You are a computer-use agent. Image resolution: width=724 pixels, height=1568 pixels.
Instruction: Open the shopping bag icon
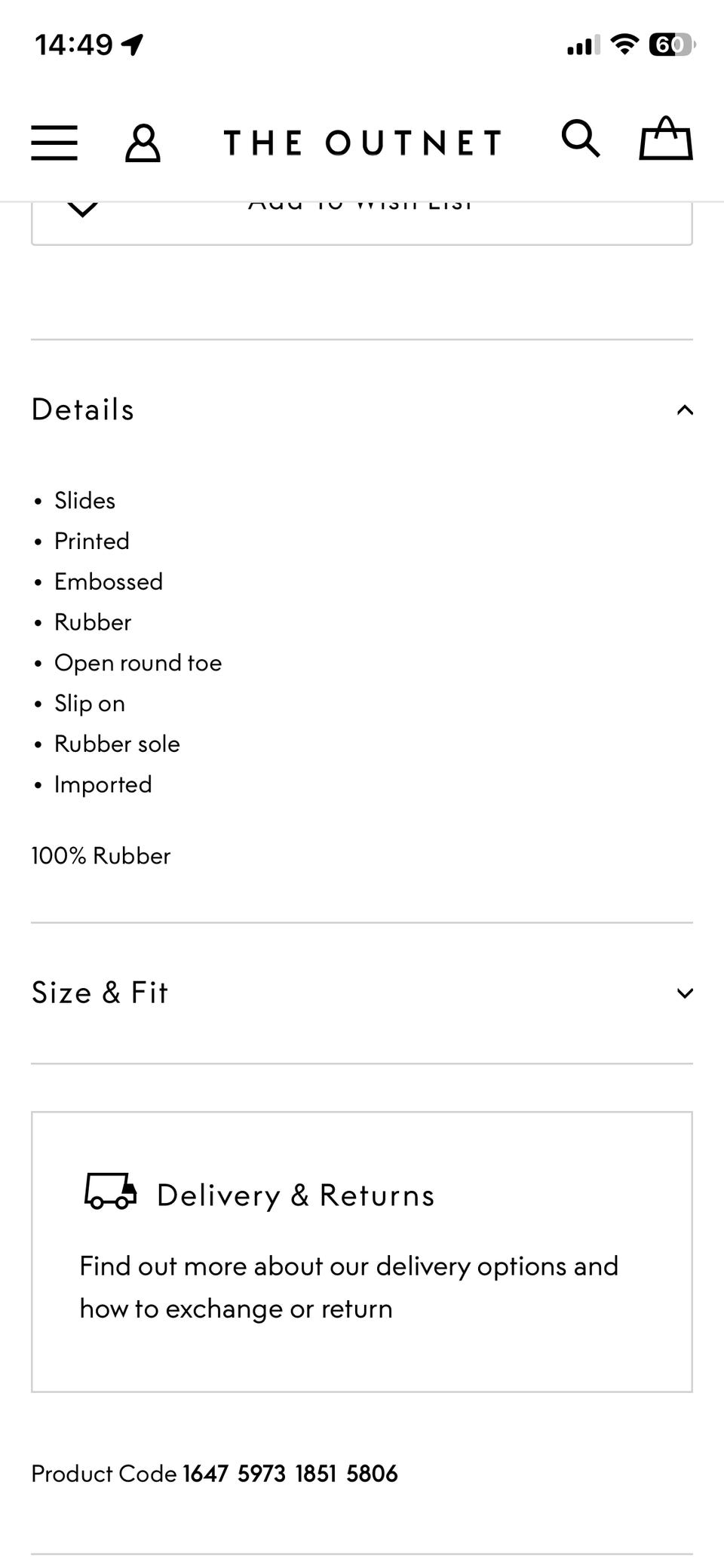click(665, 139)
